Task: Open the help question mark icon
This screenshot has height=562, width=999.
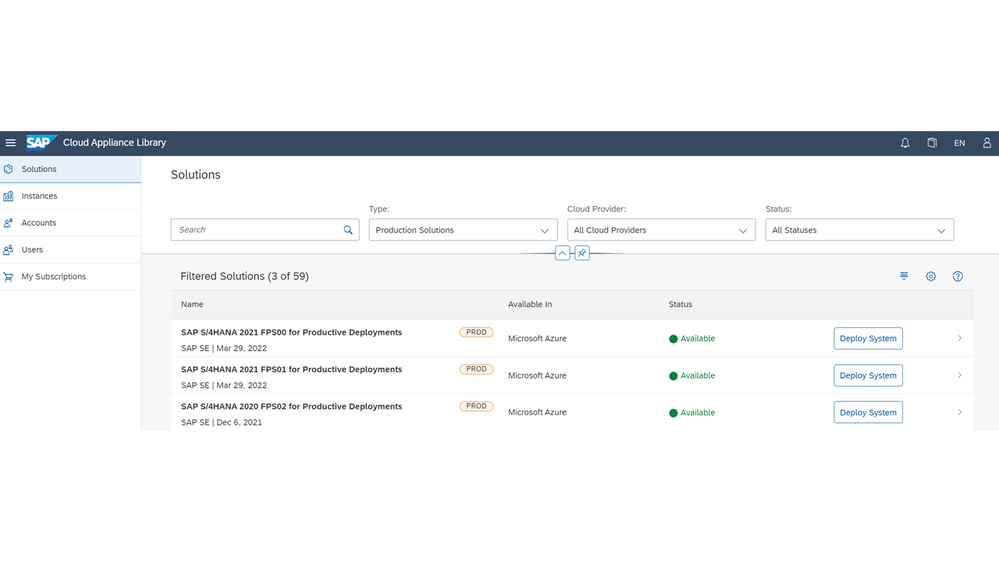Action: click(958, 276)
